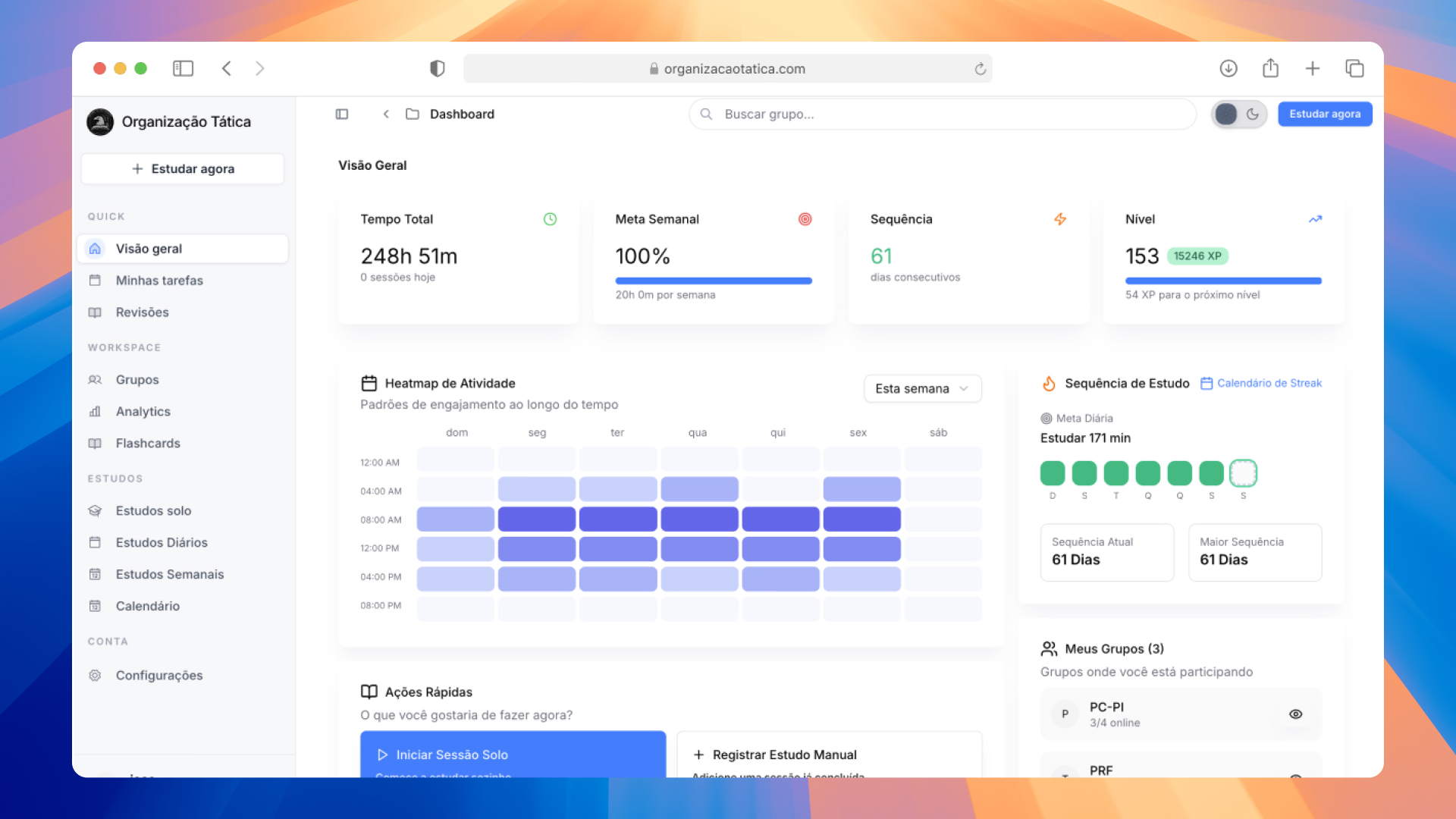Click the Safari privacy shield icon
The height and width of the screenshot is (819, 1456).
click(437, 68)
